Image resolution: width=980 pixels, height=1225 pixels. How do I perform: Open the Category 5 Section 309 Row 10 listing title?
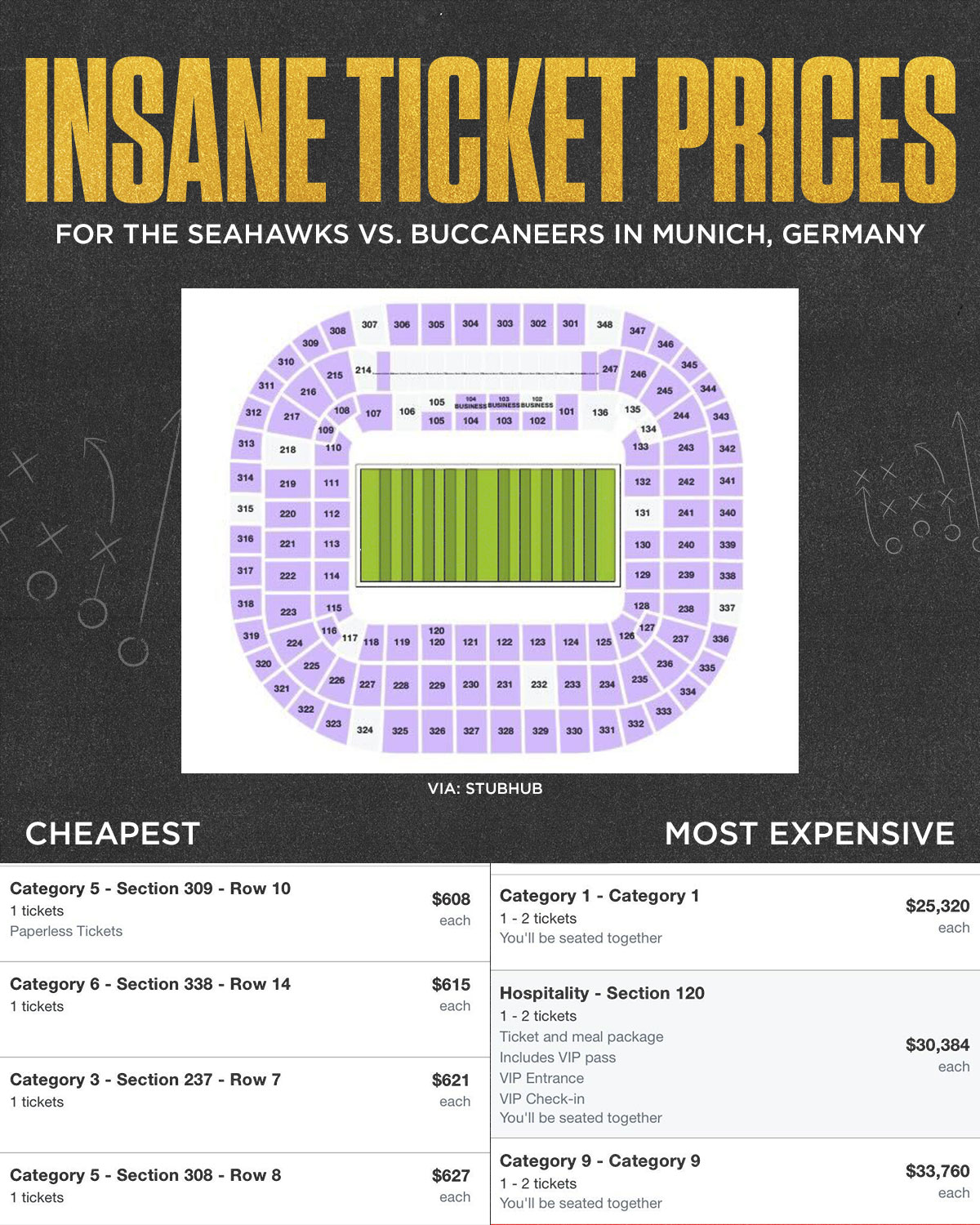pyautogui.click(x=150, y=889)
